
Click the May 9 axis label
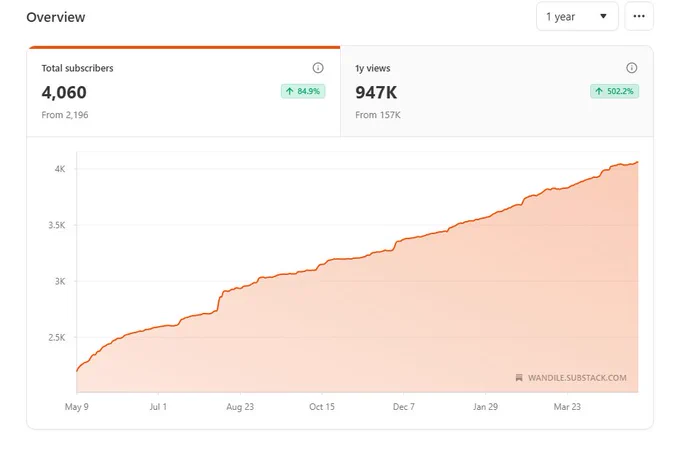click(x=77, y=407)
